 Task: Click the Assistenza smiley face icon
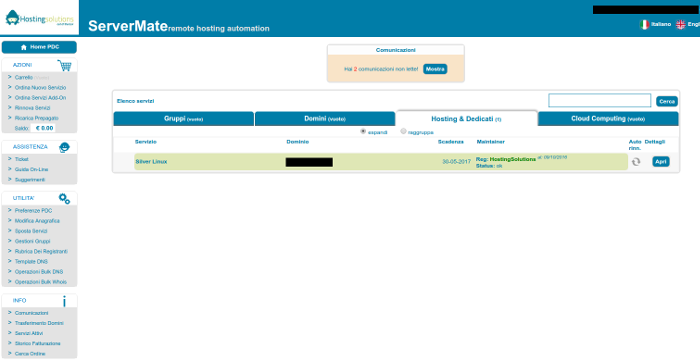pos(65,147)
